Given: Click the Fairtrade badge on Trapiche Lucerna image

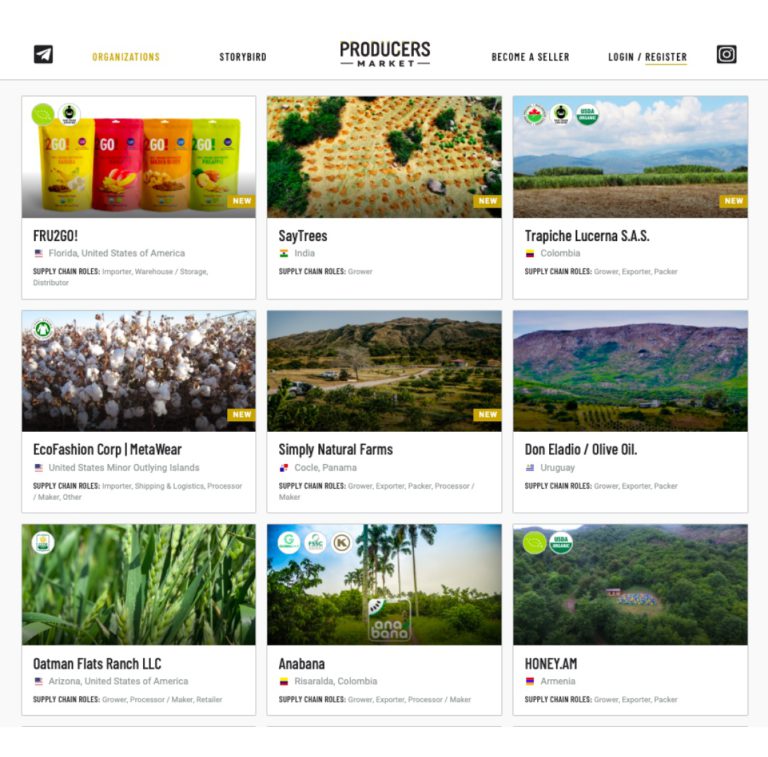Looking at the screenshot, I should tap(560, 115).
